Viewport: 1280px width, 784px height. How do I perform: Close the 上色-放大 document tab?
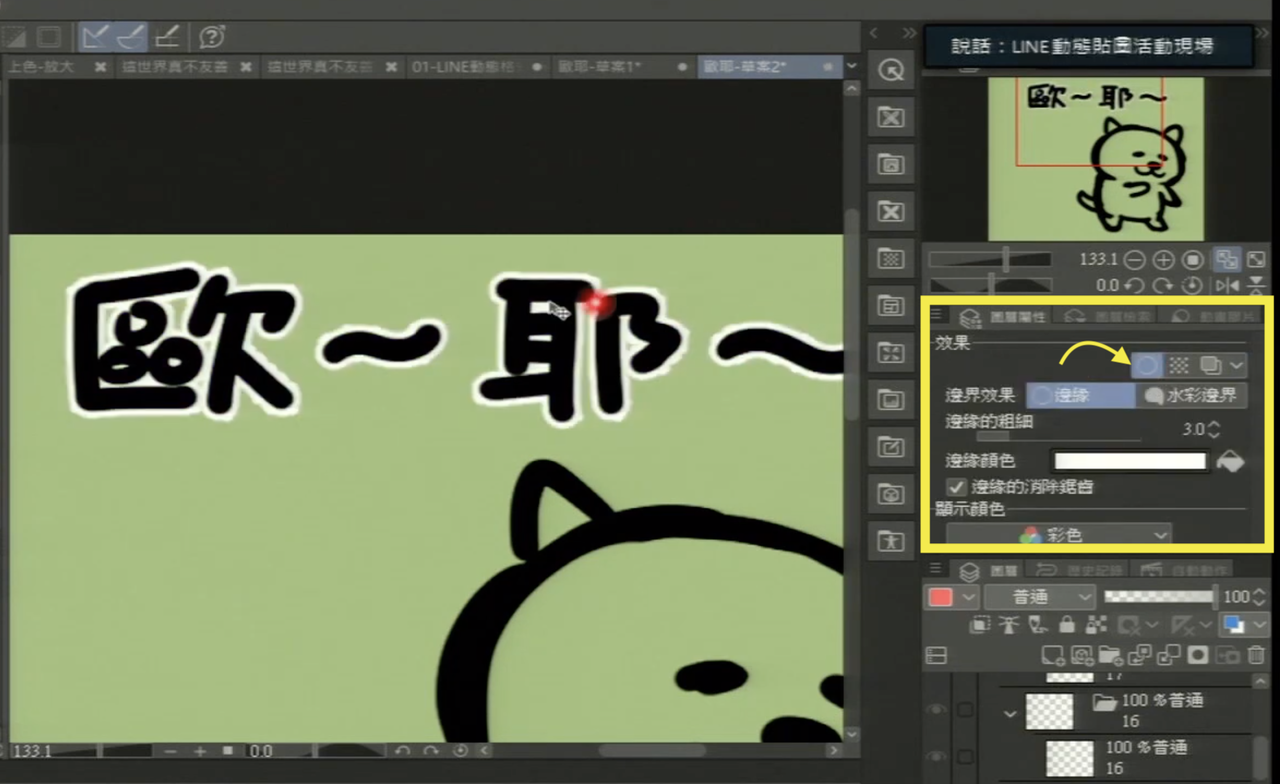pyautogui.click(x=100, y=67)
